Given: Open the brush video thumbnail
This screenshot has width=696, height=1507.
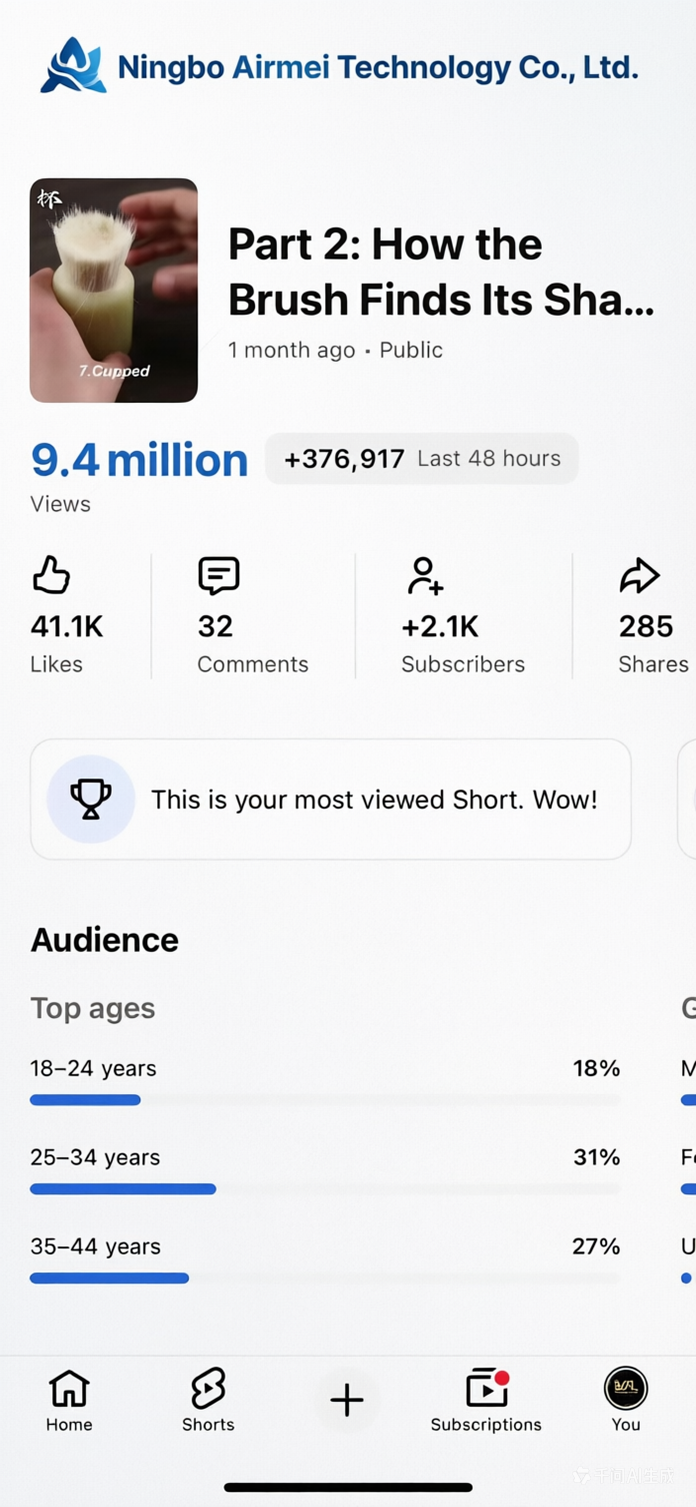Looking at the screenshot, I should tap(114, 290).
